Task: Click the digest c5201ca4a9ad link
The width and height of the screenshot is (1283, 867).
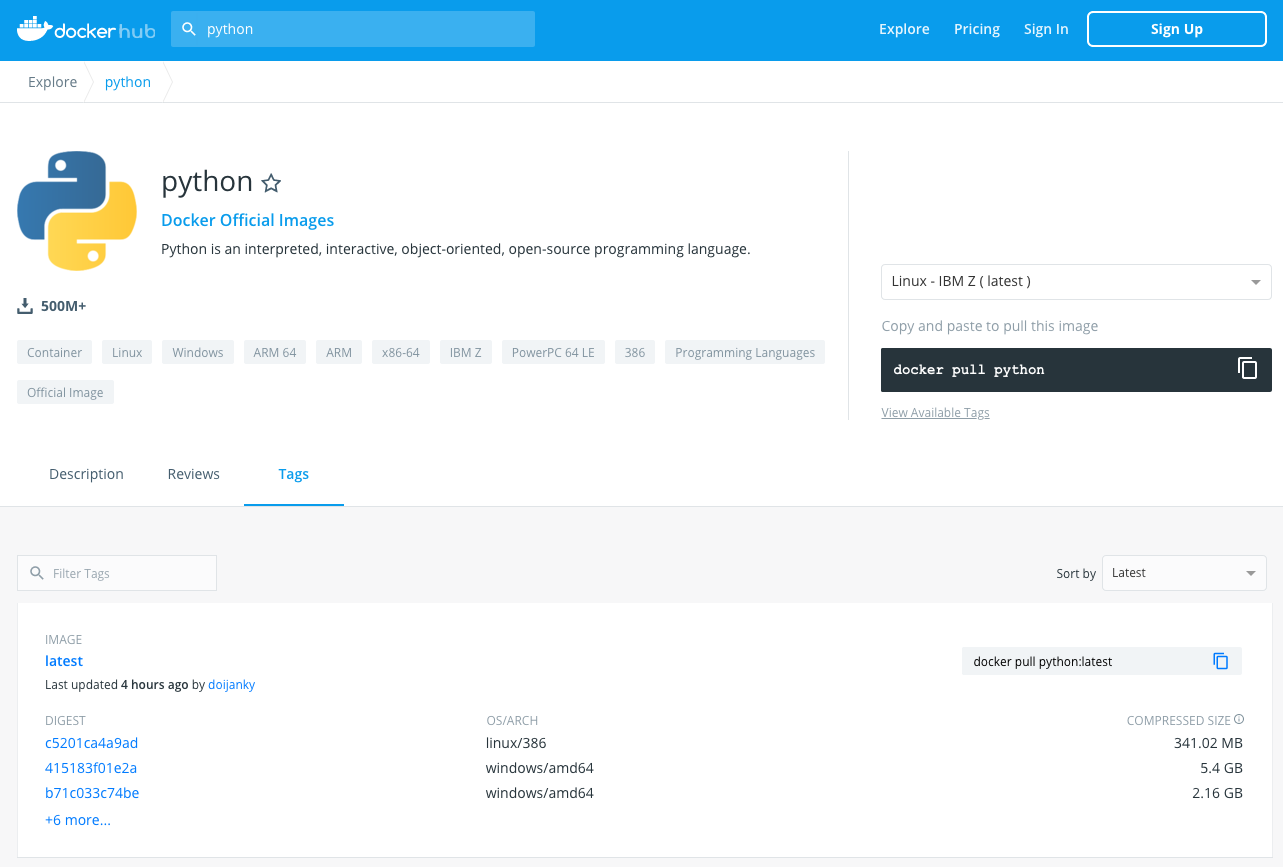Action: [91, 742]
